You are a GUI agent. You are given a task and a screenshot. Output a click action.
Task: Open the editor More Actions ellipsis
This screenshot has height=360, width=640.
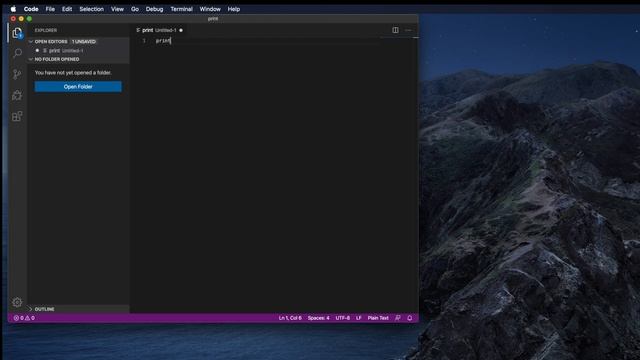coord(408,30)
